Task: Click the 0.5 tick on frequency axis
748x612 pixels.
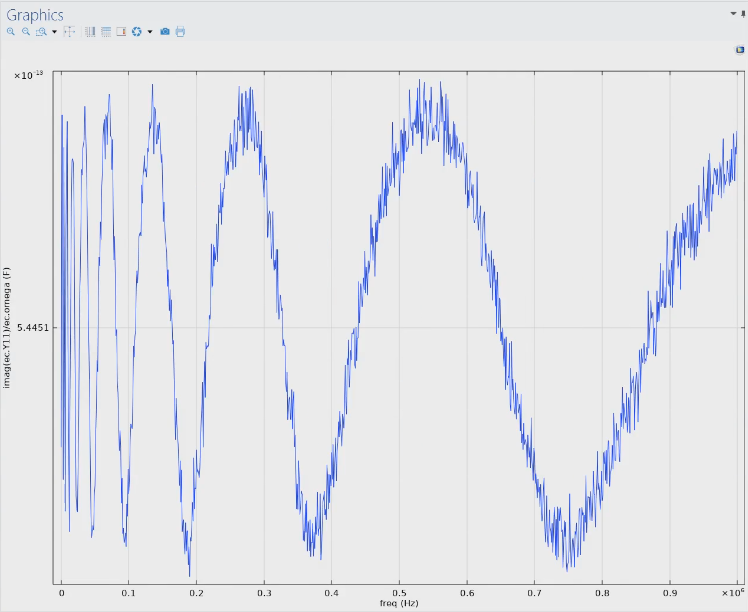Action: coord(399,593)
